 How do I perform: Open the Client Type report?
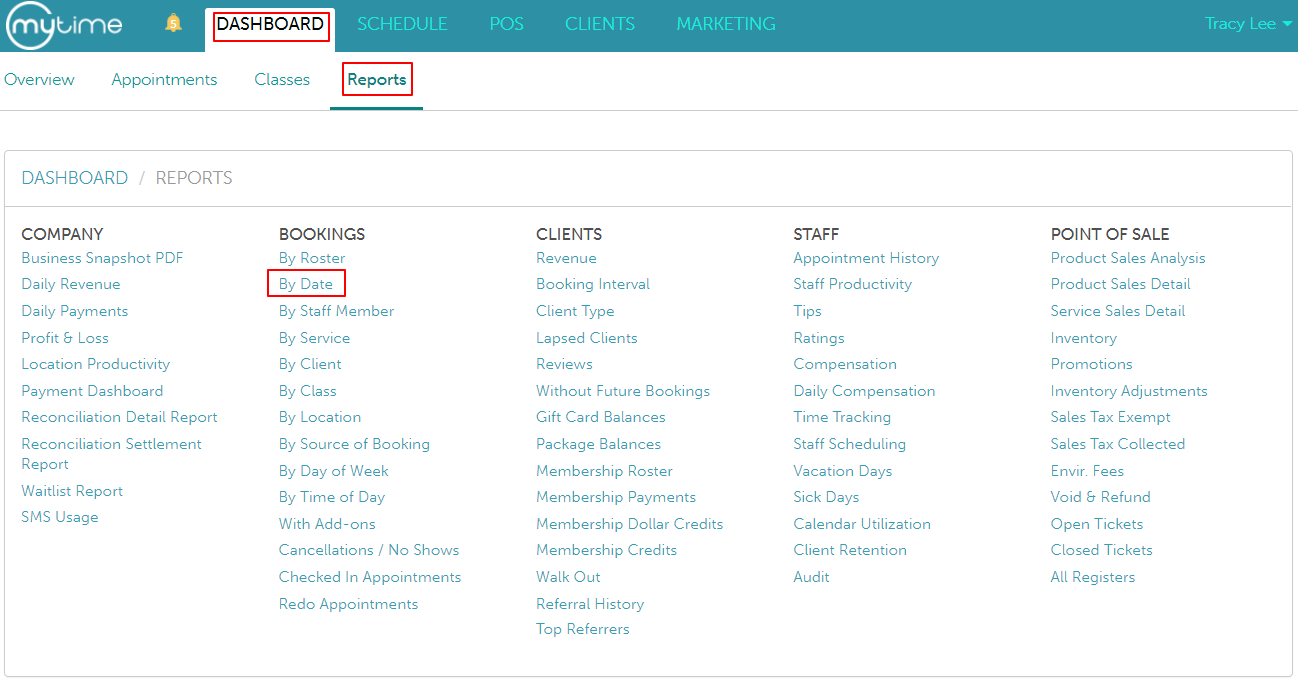(575, 311)
